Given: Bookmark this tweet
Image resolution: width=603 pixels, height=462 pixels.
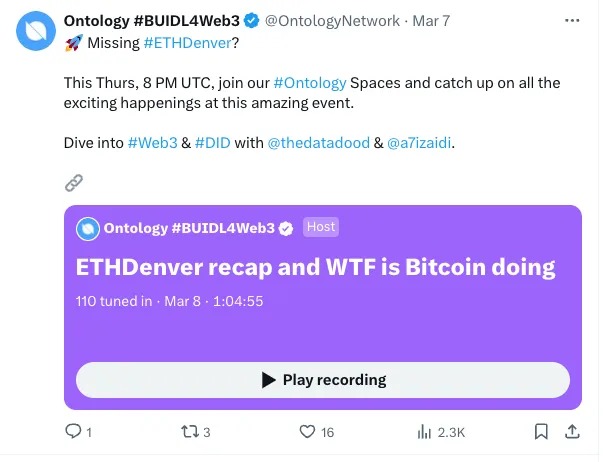Looking at the screenshot, I should click(x=541, y=432).
